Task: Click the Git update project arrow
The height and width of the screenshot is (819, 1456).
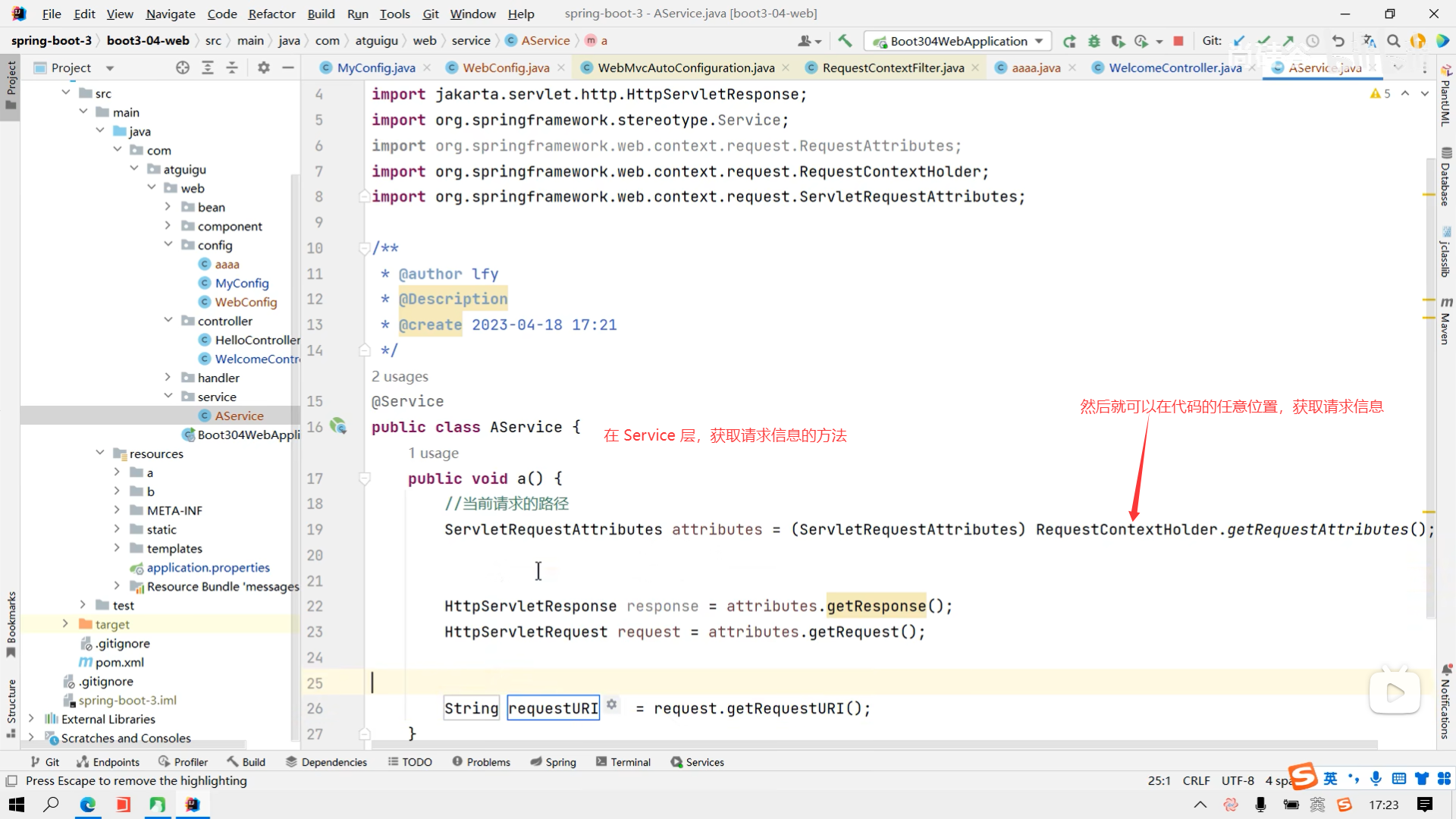Action: coord(1239,41)
